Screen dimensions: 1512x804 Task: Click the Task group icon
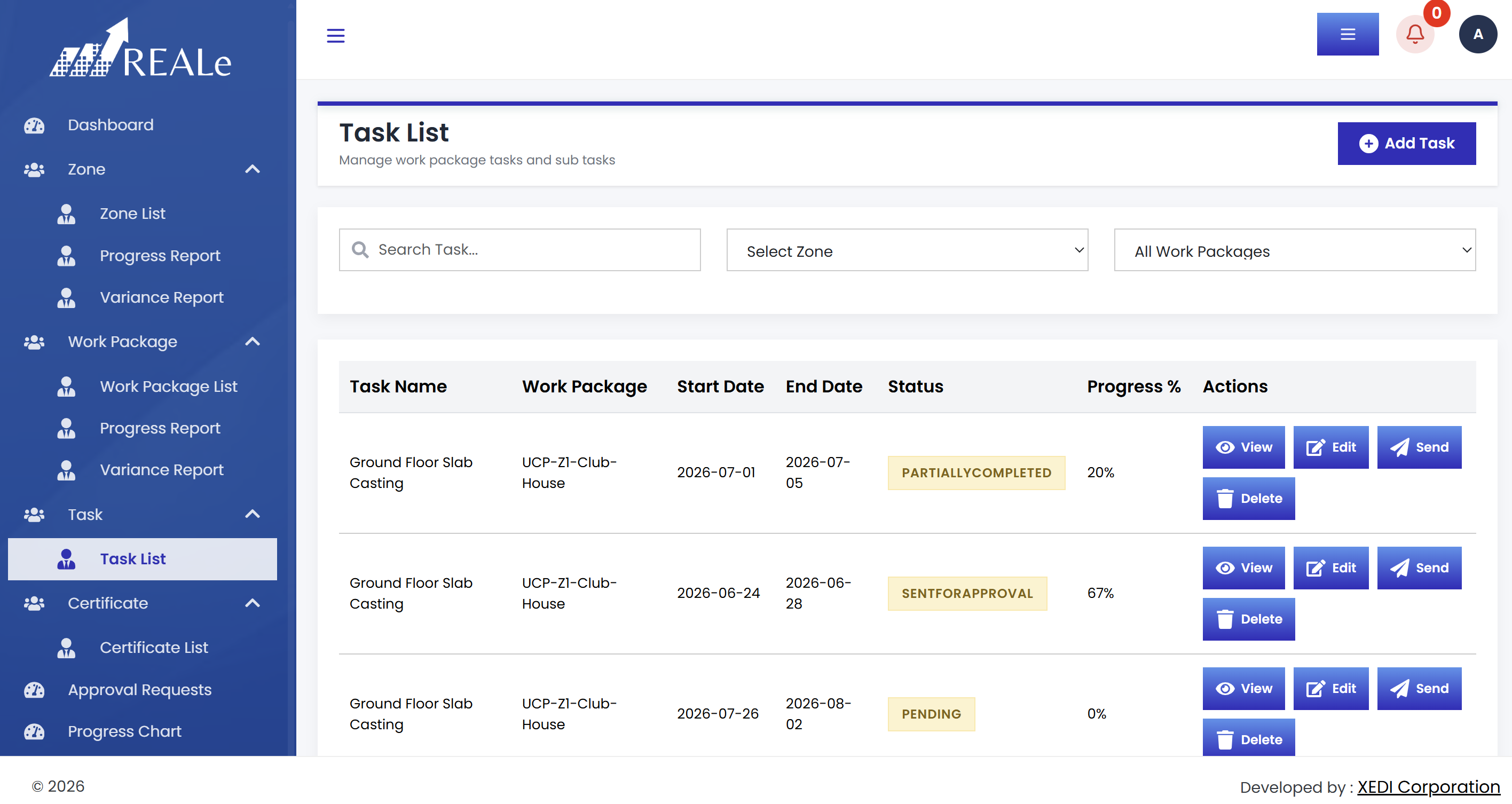tap(34, 515)
